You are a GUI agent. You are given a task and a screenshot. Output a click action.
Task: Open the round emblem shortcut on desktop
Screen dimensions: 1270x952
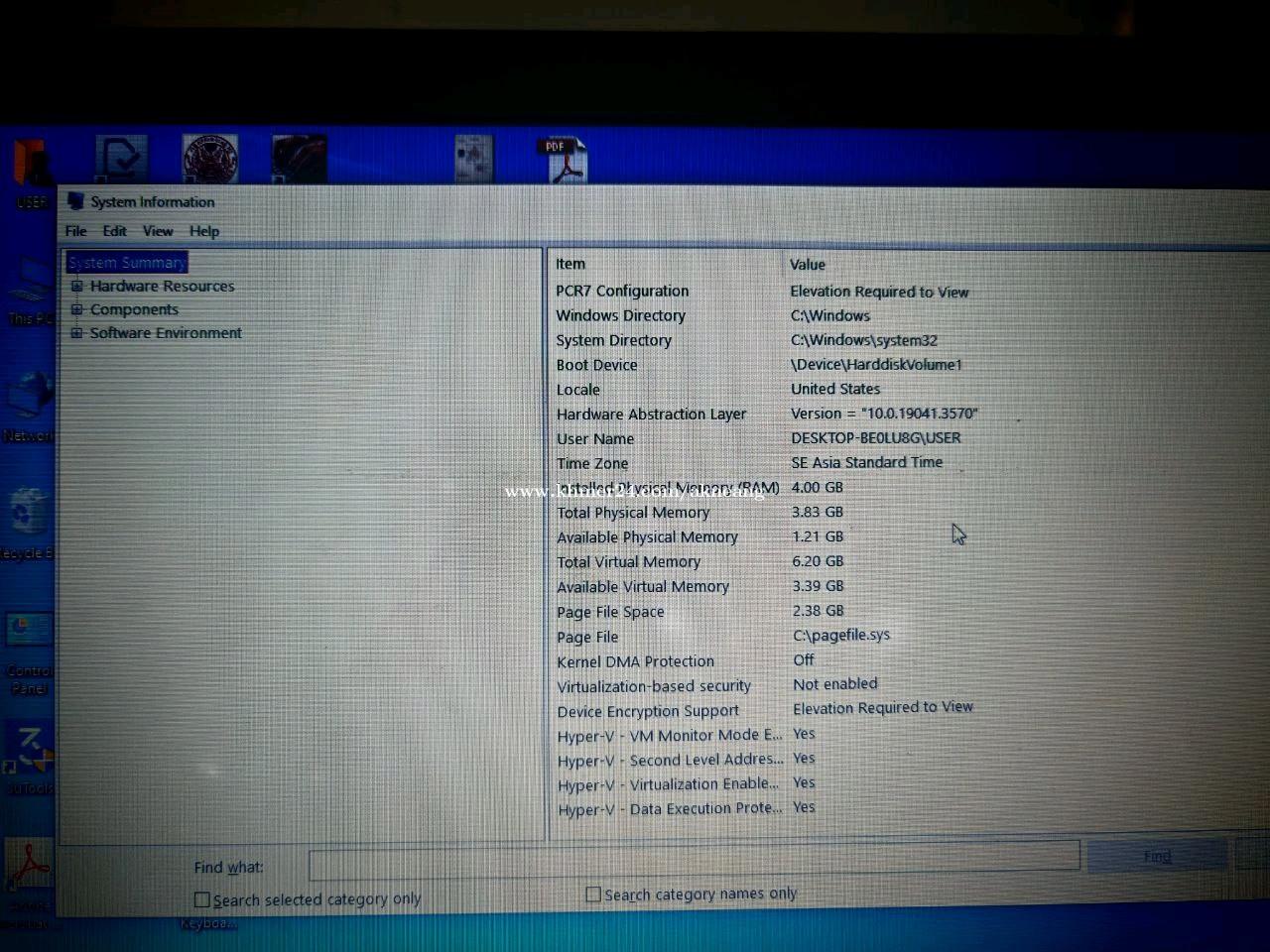pyautogui.click(x=209, y=159)
